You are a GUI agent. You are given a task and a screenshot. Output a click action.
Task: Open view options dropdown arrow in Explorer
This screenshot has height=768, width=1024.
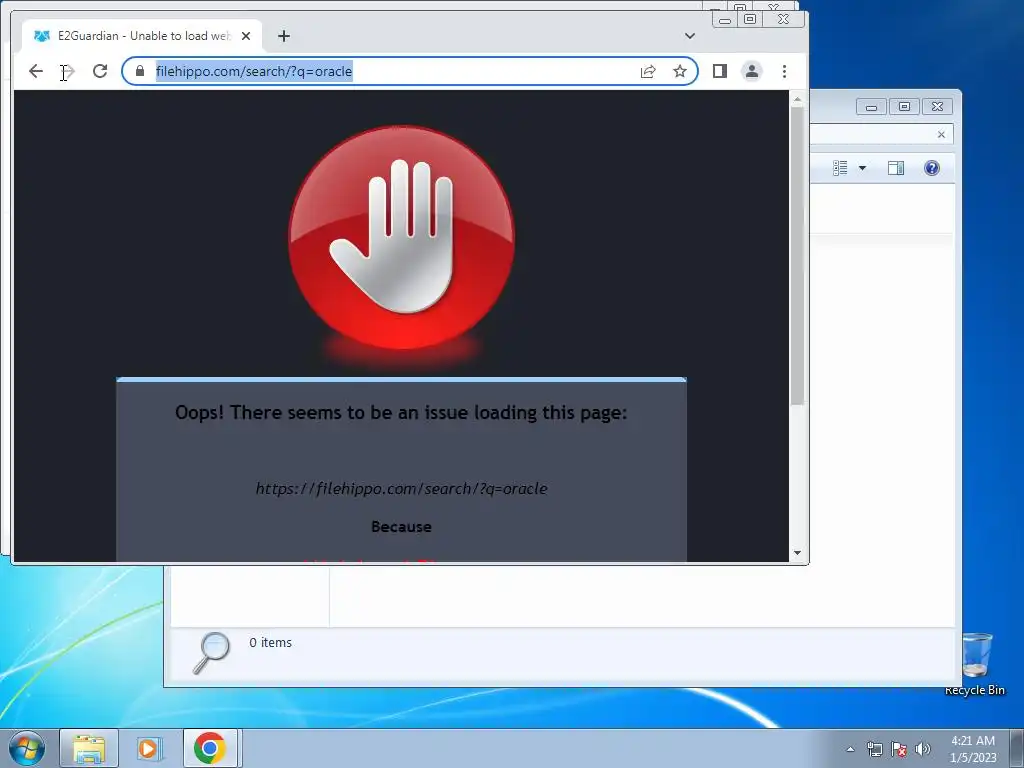(x=862, y=168)
